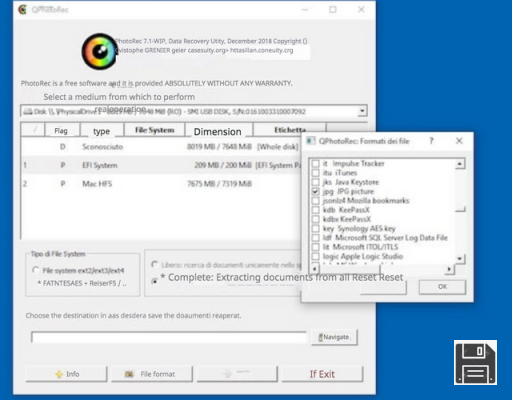Viewport: 512px width, 400px height.
Task: Click the 7675 MB / 7319 MiB size cell
Action: [219, 184]
